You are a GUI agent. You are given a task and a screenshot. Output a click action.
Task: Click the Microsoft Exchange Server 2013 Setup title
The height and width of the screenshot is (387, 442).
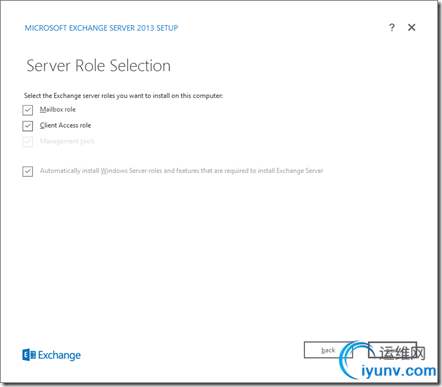tap(101, 28)
